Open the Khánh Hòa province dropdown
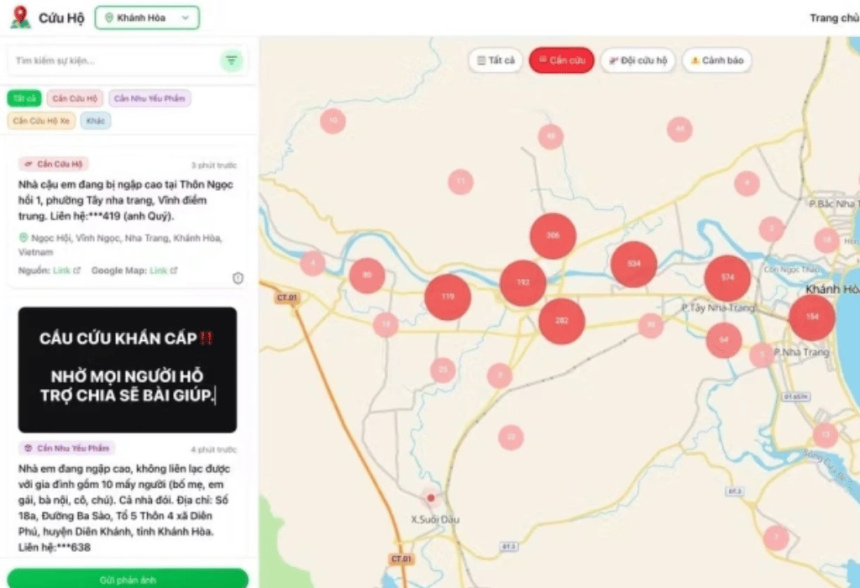 tap(147, 18)
